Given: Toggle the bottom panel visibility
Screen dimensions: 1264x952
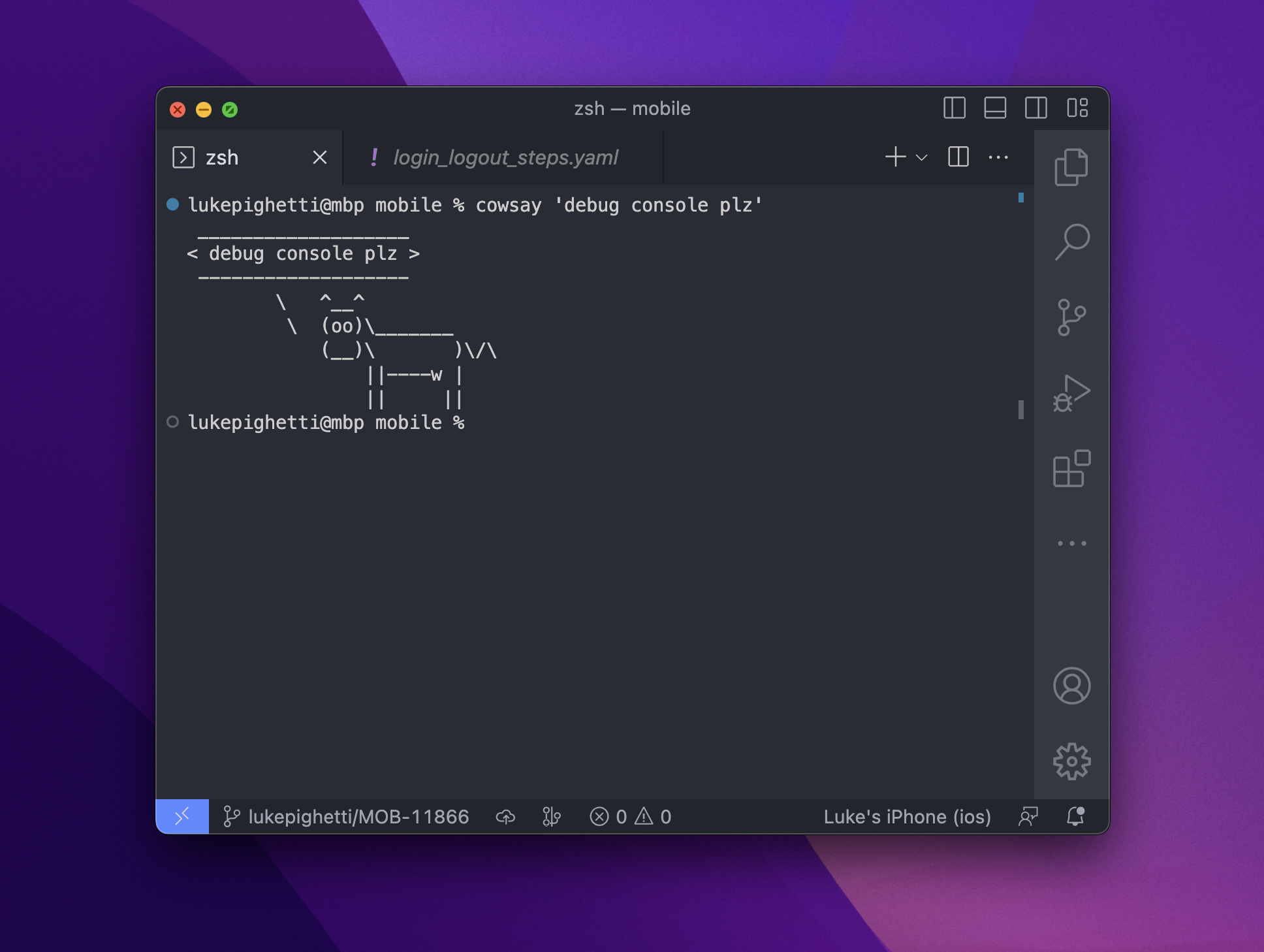Looking at the screenshot, I should [x=994, y=108].
